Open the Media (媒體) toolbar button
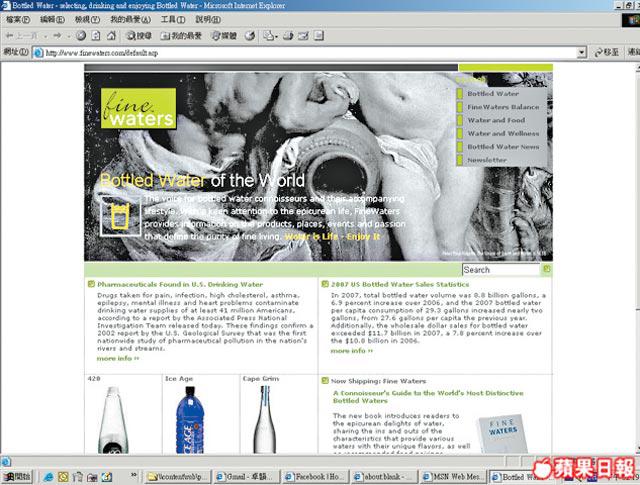Image resolution: width=640 pixels, height=485 pixels. (x=224, y=36)
